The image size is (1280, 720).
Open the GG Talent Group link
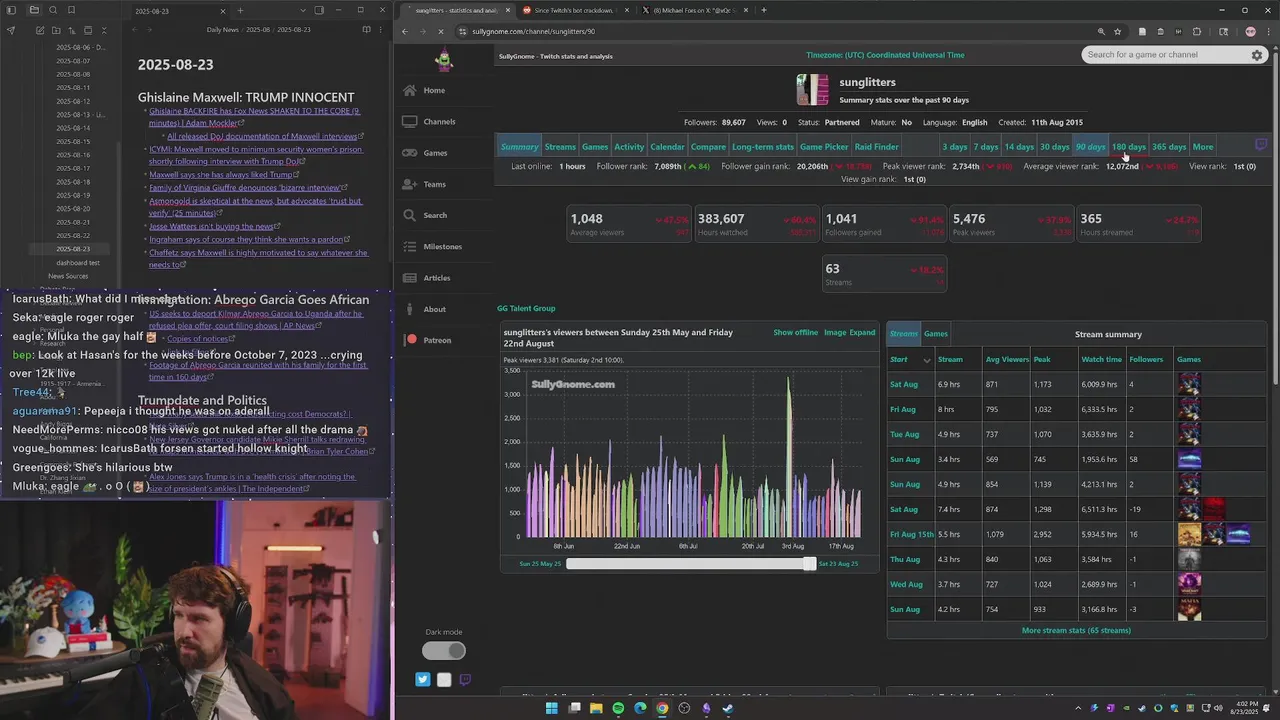coord(526,308)
